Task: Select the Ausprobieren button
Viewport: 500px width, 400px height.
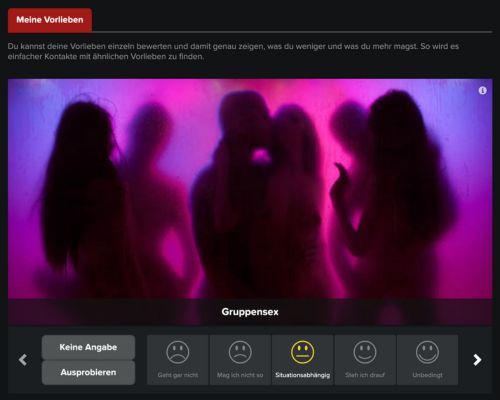Action: coord(88,372)
